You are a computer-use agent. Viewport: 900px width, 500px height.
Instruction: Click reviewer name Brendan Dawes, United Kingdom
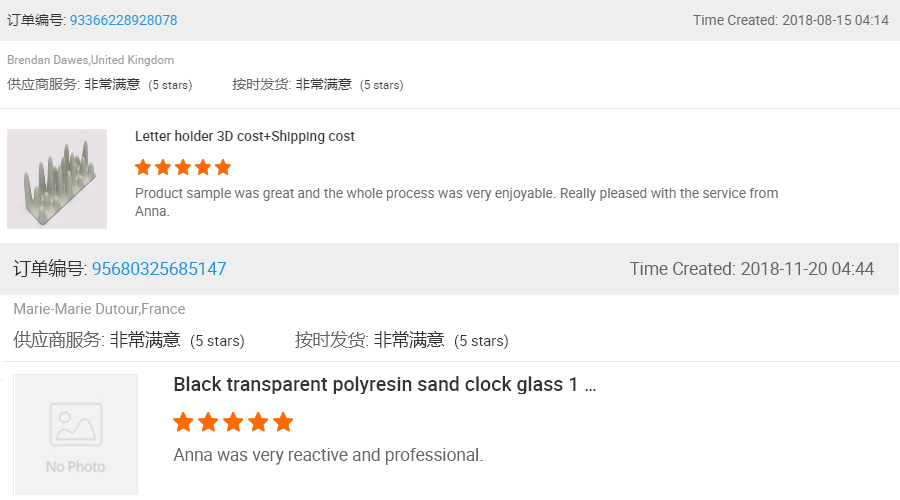click(x=90, y=60)
